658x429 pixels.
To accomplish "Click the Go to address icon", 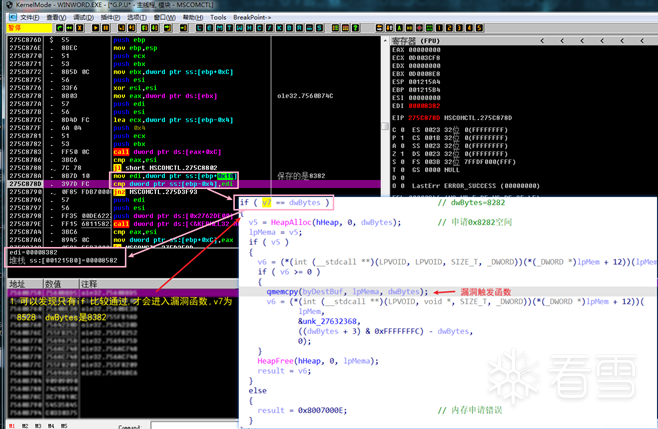I will coord(183,28).
